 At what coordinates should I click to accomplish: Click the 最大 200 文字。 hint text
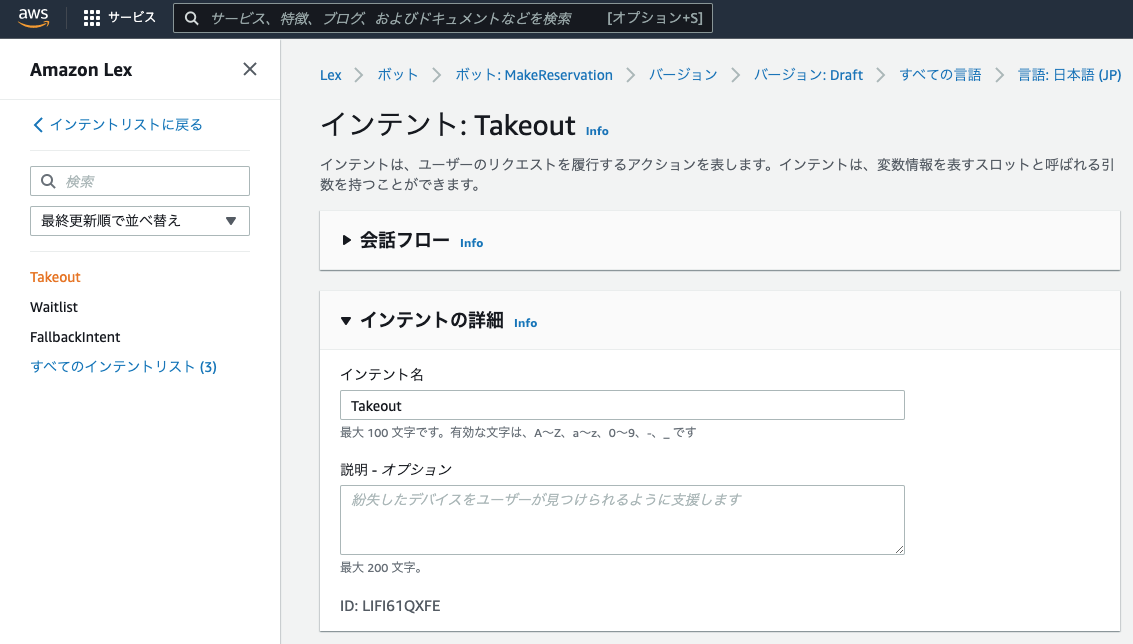(x=382, y=568)
